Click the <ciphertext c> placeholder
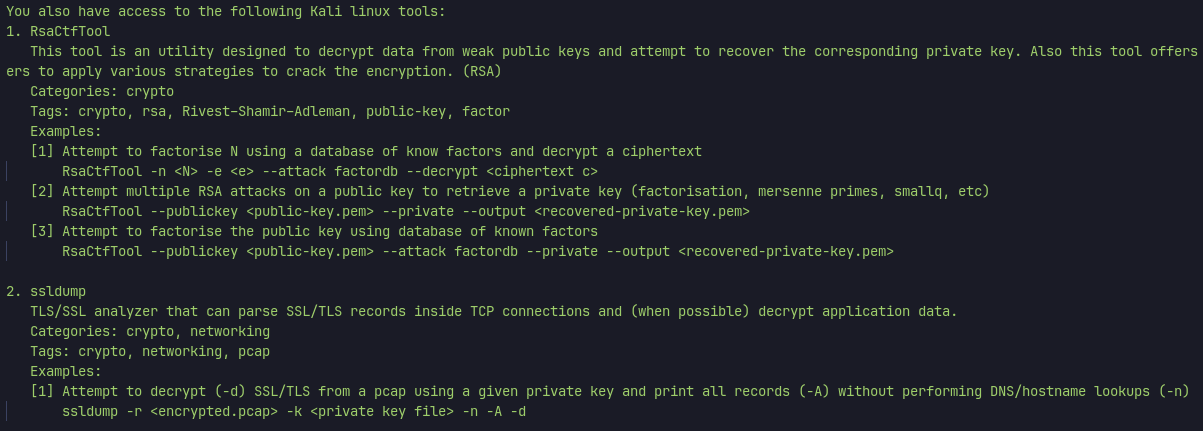 click(534, 171)
